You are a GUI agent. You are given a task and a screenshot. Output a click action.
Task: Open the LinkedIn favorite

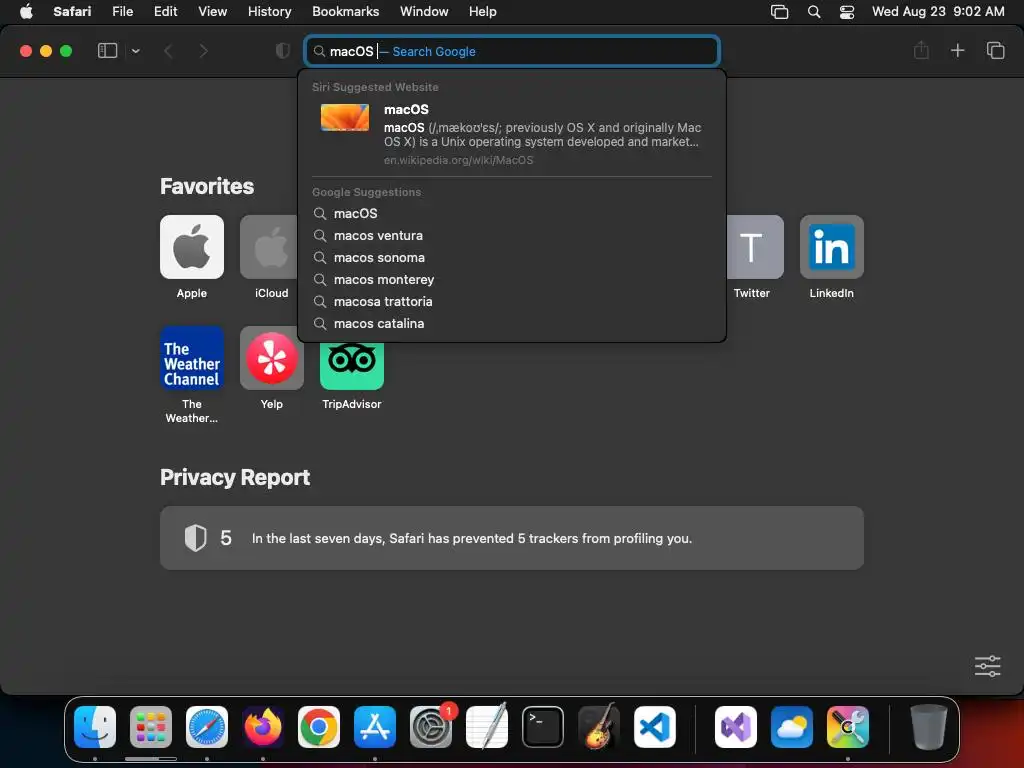point(831,247)
